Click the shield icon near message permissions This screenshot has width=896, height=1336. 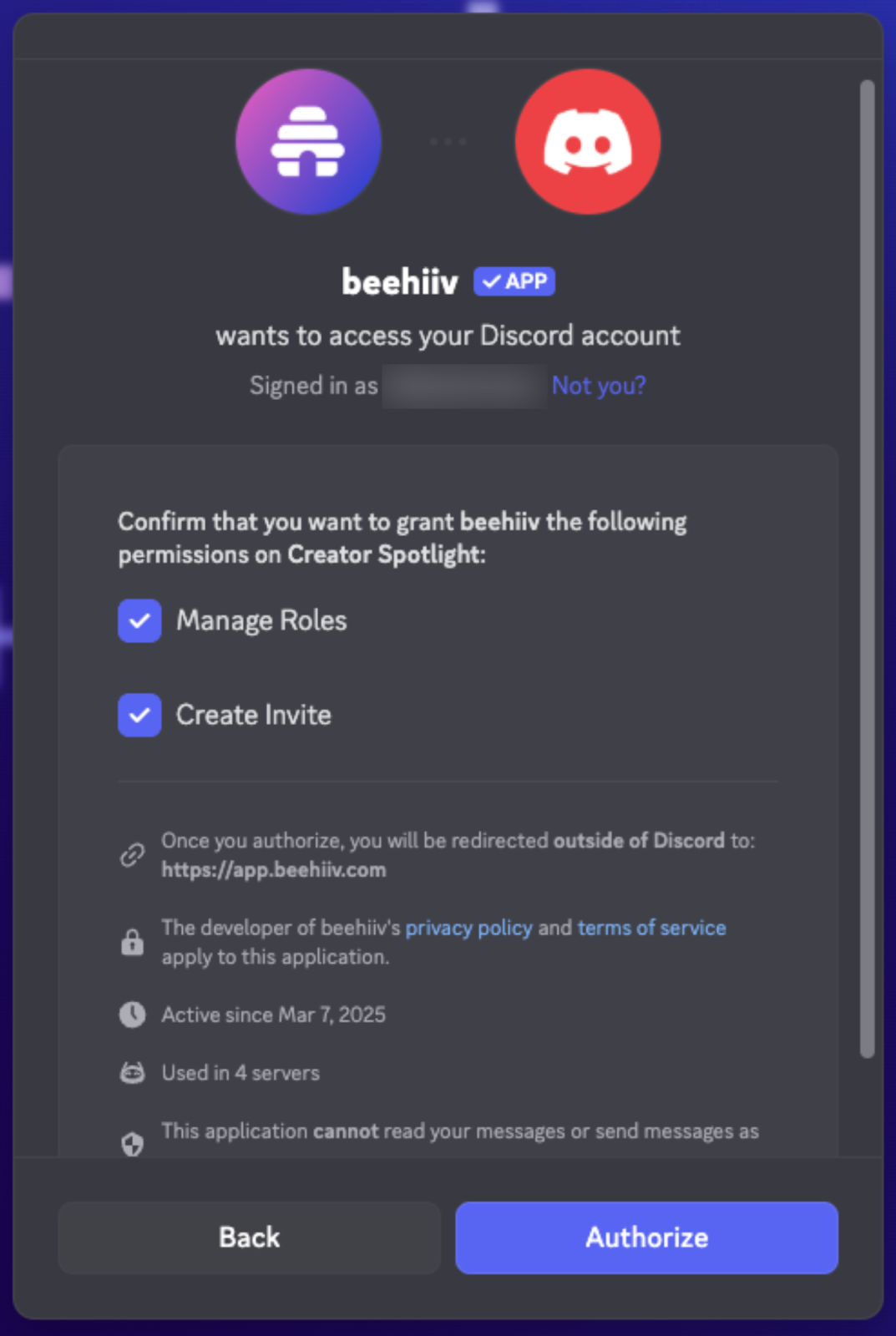tap(132, 1143)
